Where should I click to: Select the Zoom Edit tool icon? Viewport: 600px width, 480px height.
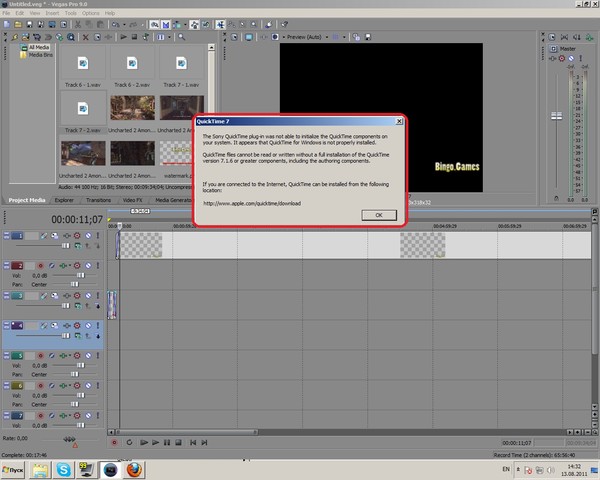click(x=253, y=24)
